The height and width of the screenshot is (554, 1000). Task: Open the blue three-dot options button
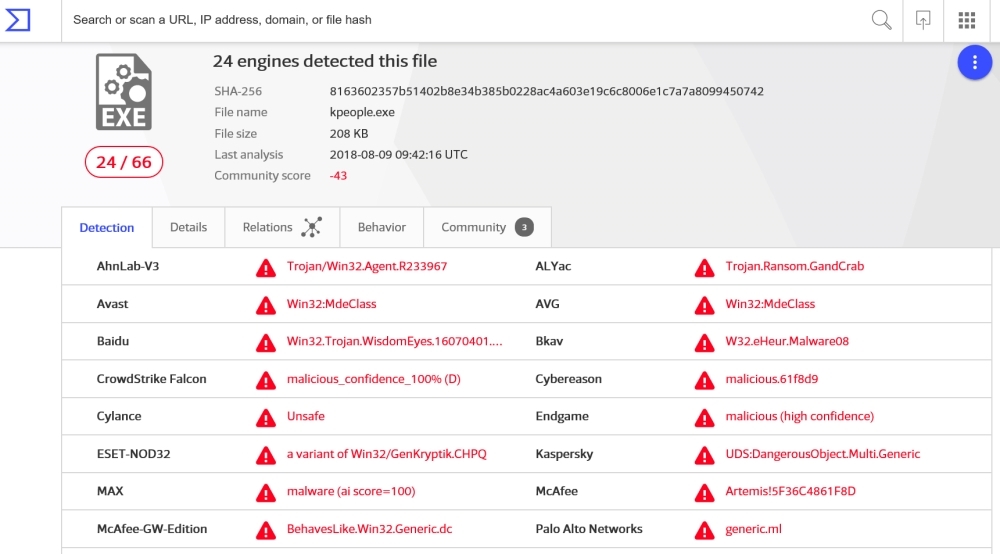click(x=974, y=62)
